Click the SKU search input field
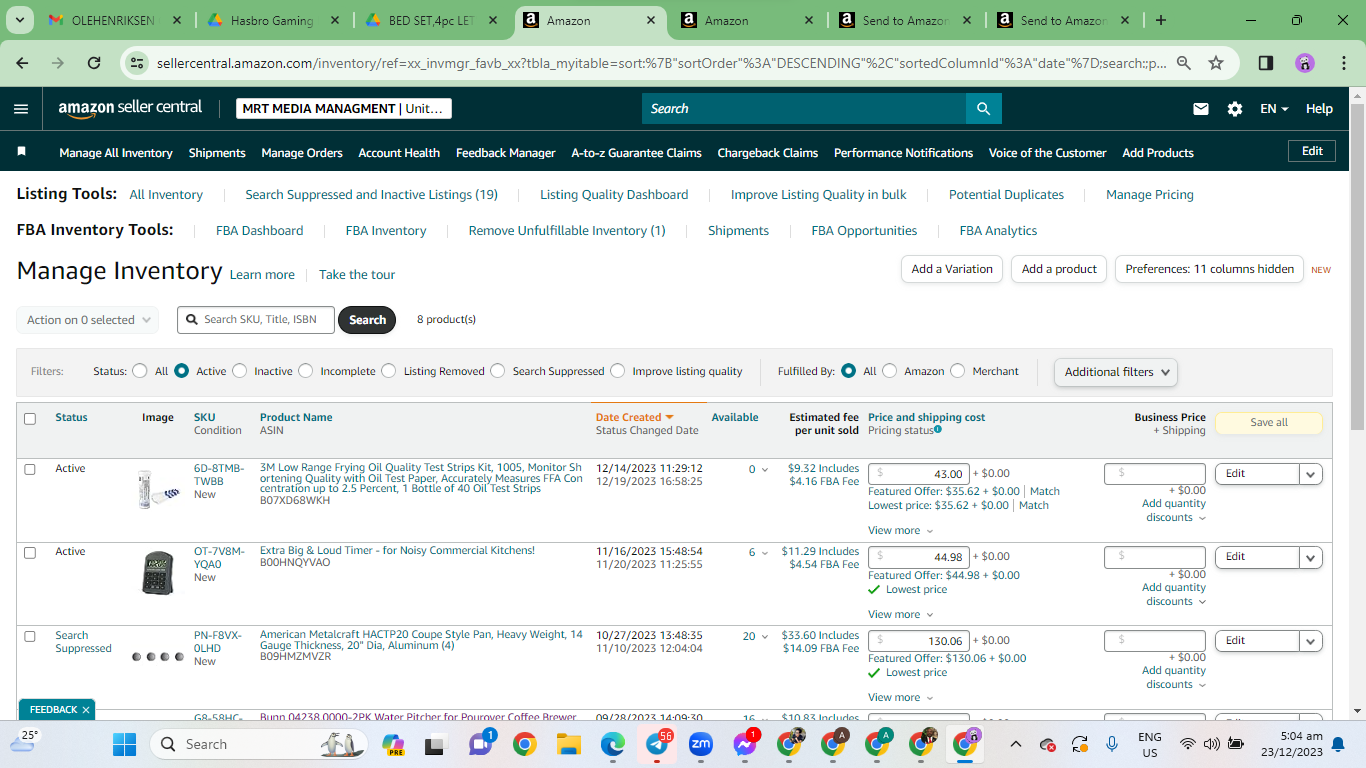 pyautogui.click(x=256, y=320)
